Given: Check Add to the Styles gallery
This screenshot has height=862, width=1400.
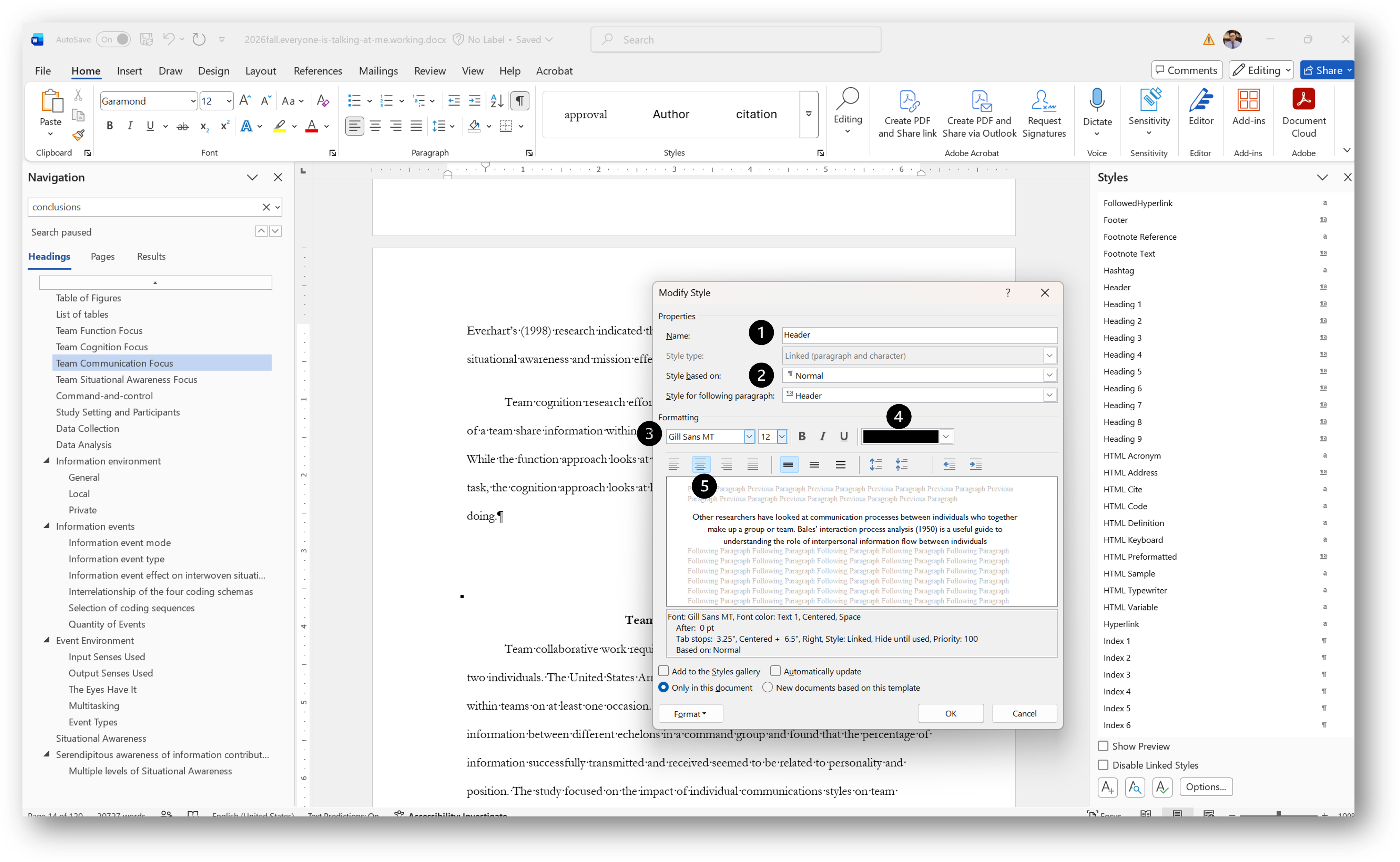Looking at the screenshot, I should [664, 671].
